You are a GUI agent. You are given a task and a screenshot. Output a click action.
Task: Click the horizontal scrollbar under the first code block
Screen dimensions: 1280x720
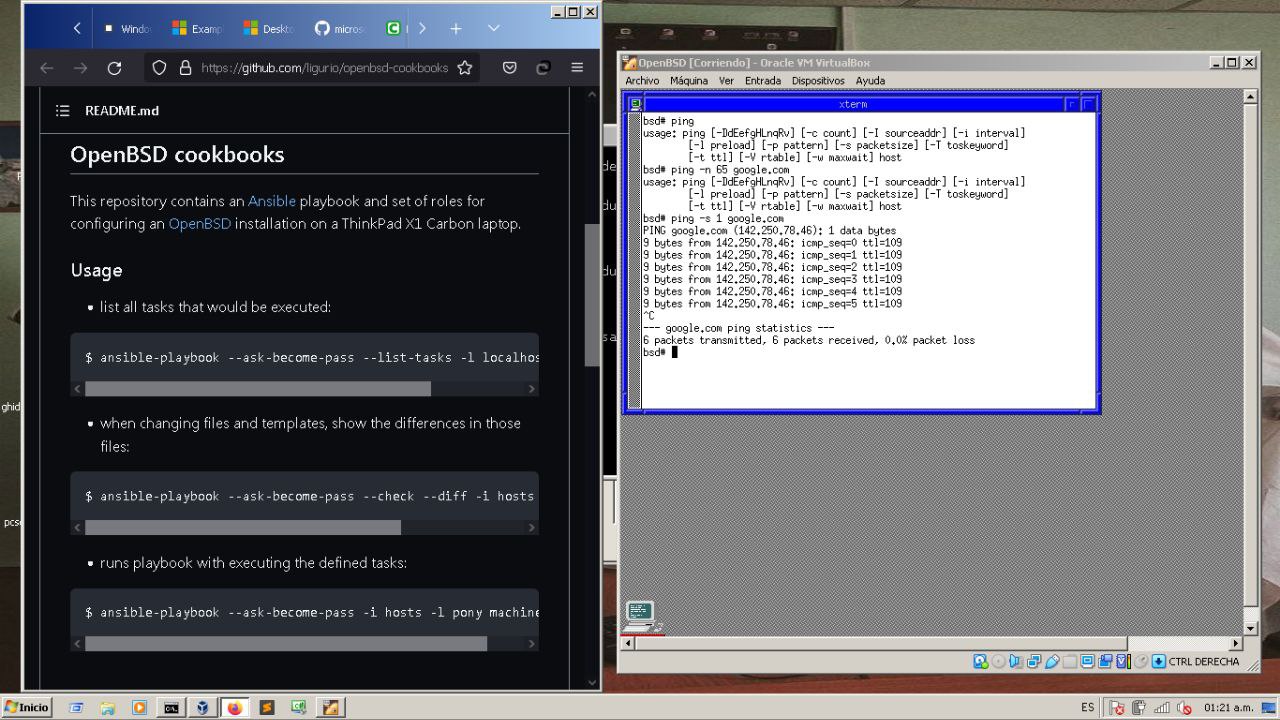pyautogui.click(x=260, y=388)
